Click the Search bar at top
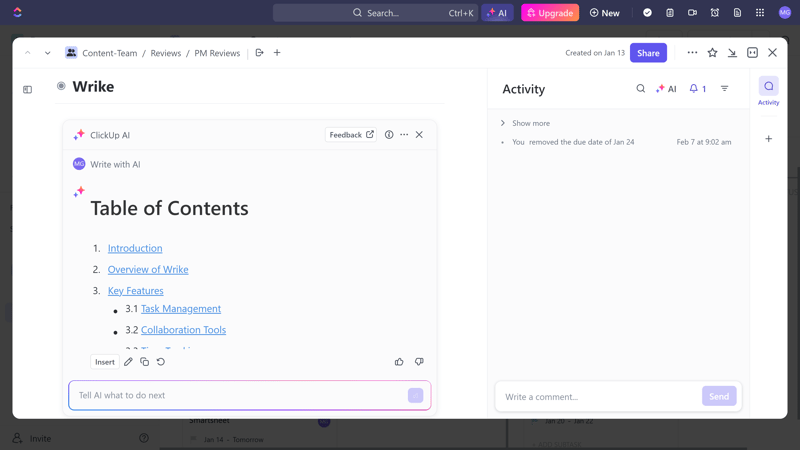This screenshot has width=800, height=450. pyautogui.click(x=376, y=13)
